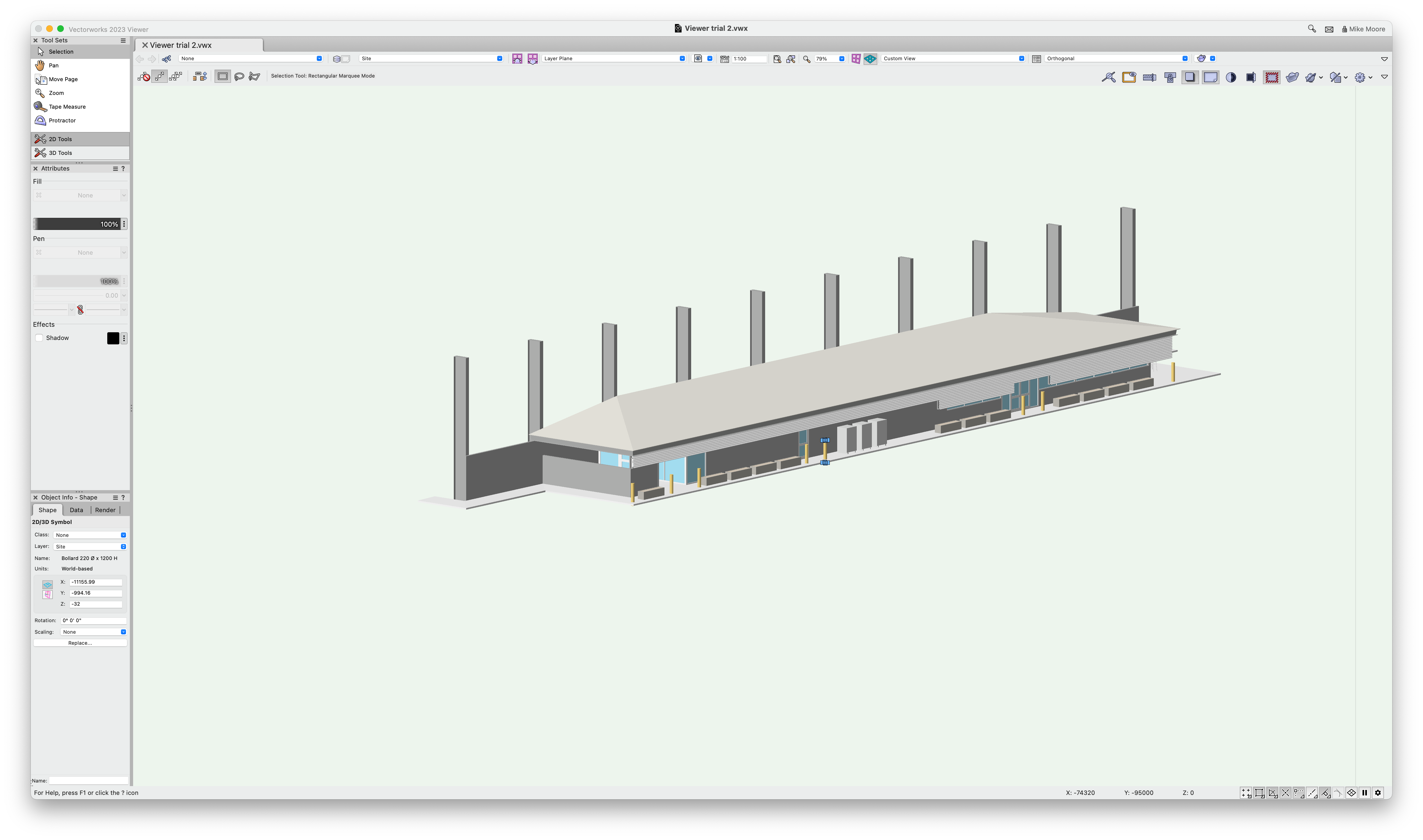The width and height of the screenshot is (1423, 840).
Task: Toggle Snap to Grid in status bar
Action: 1246,794
